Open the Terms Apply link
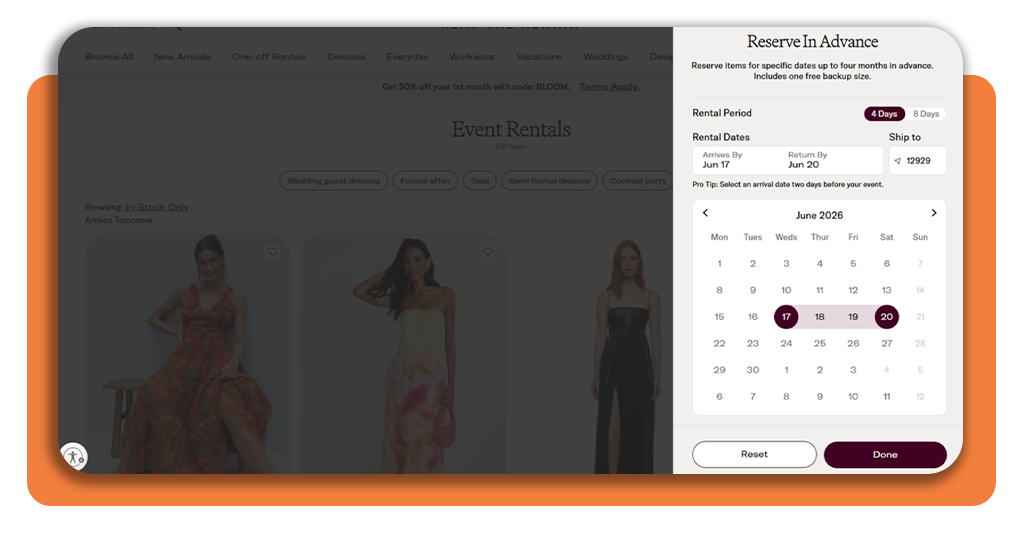 click(x=609, y=87)
